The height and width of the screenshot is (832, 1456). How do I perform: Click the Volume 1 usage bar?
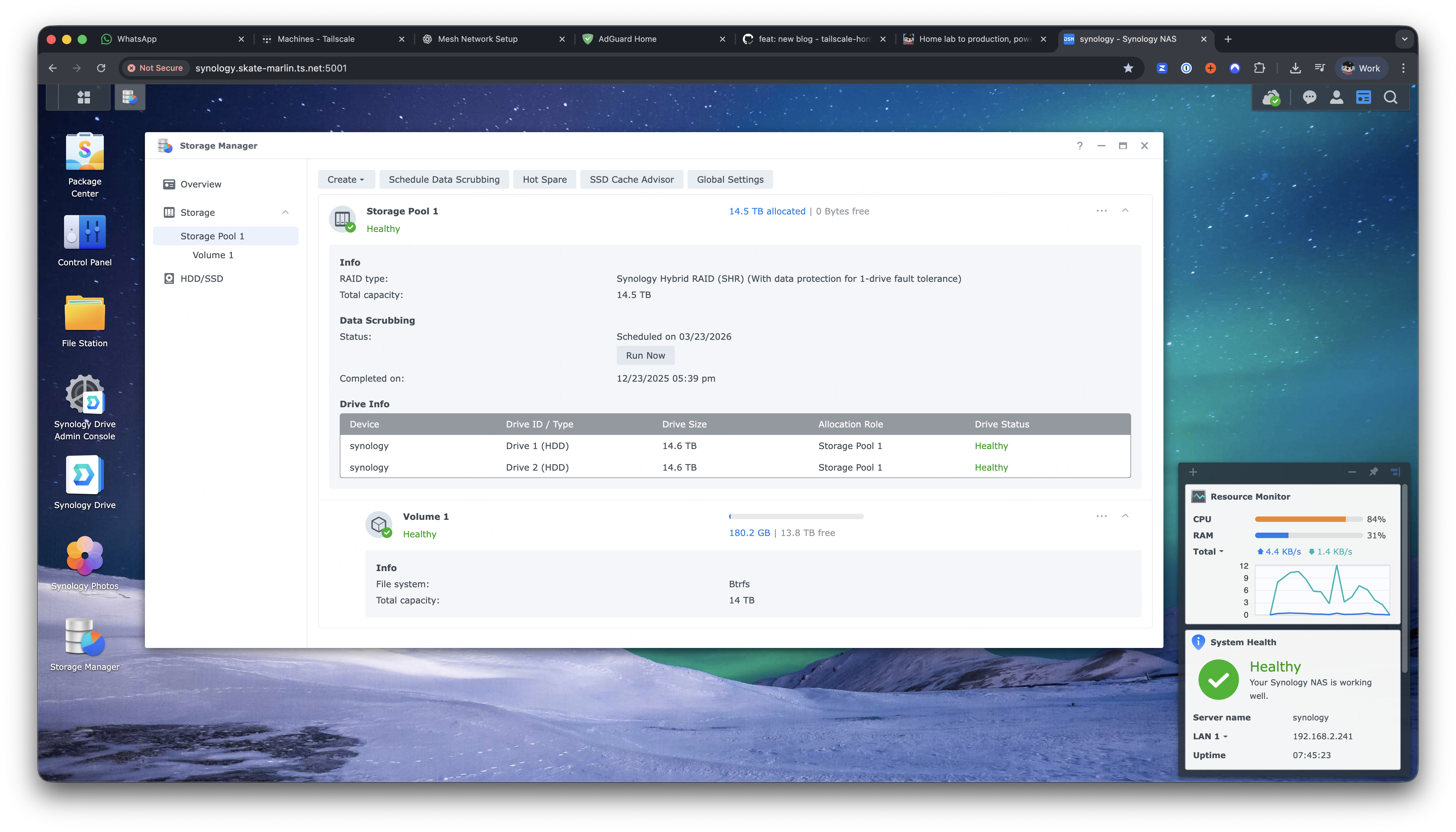click(796, 516)
